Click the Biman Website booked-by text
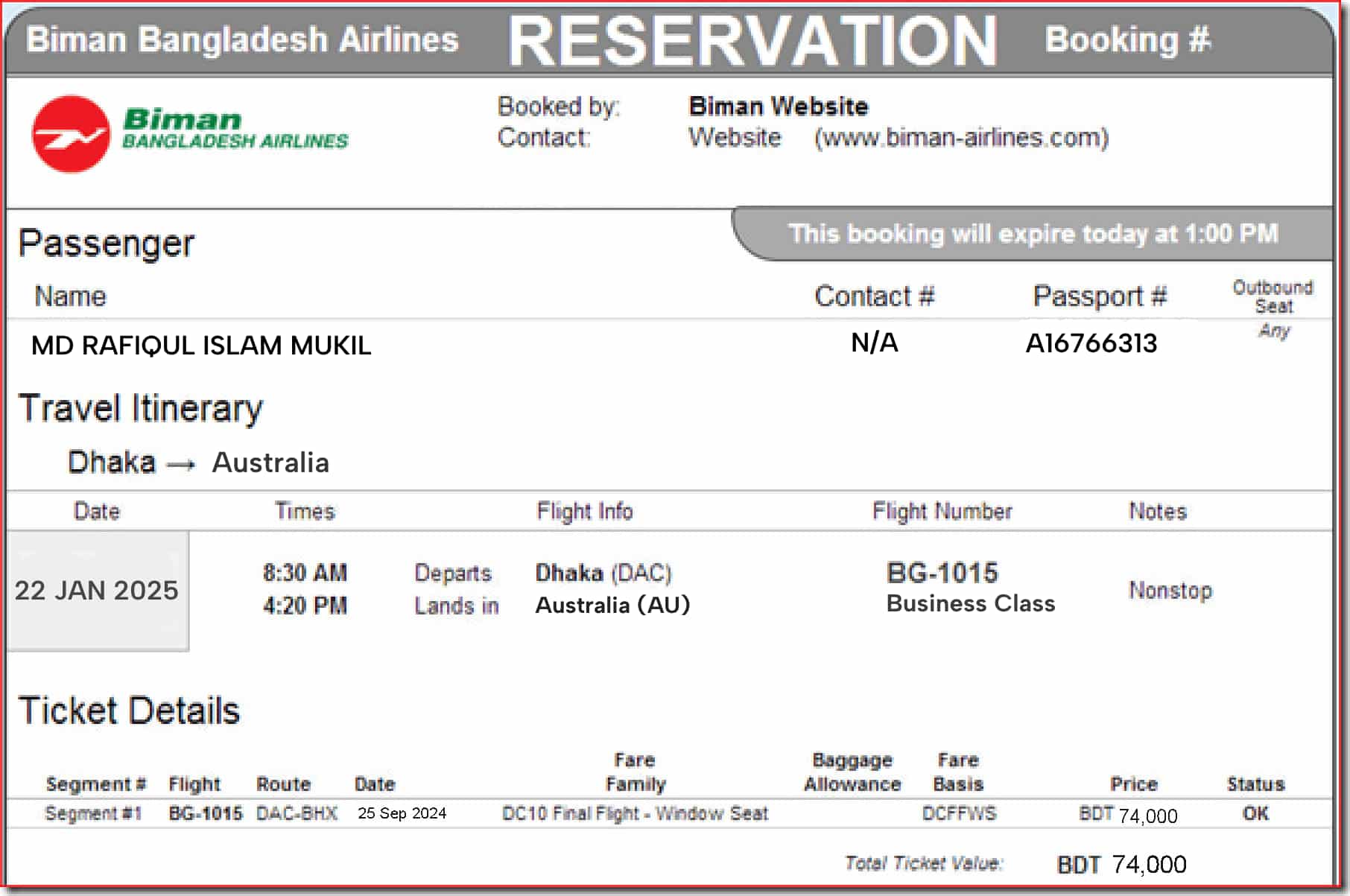1350x896 pixels. click(x=778, y=107)
